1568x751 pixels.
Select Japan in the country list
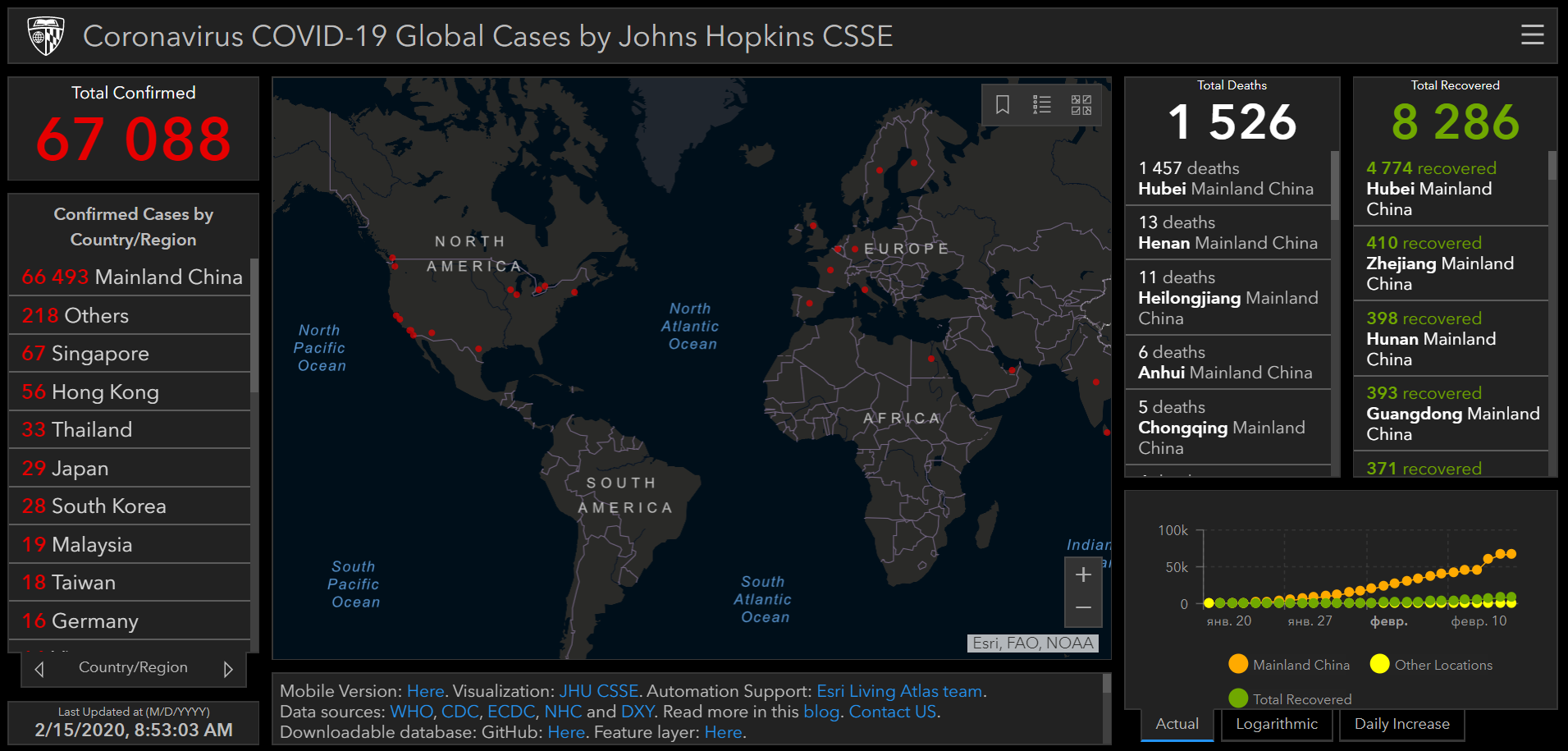point(130,469)
